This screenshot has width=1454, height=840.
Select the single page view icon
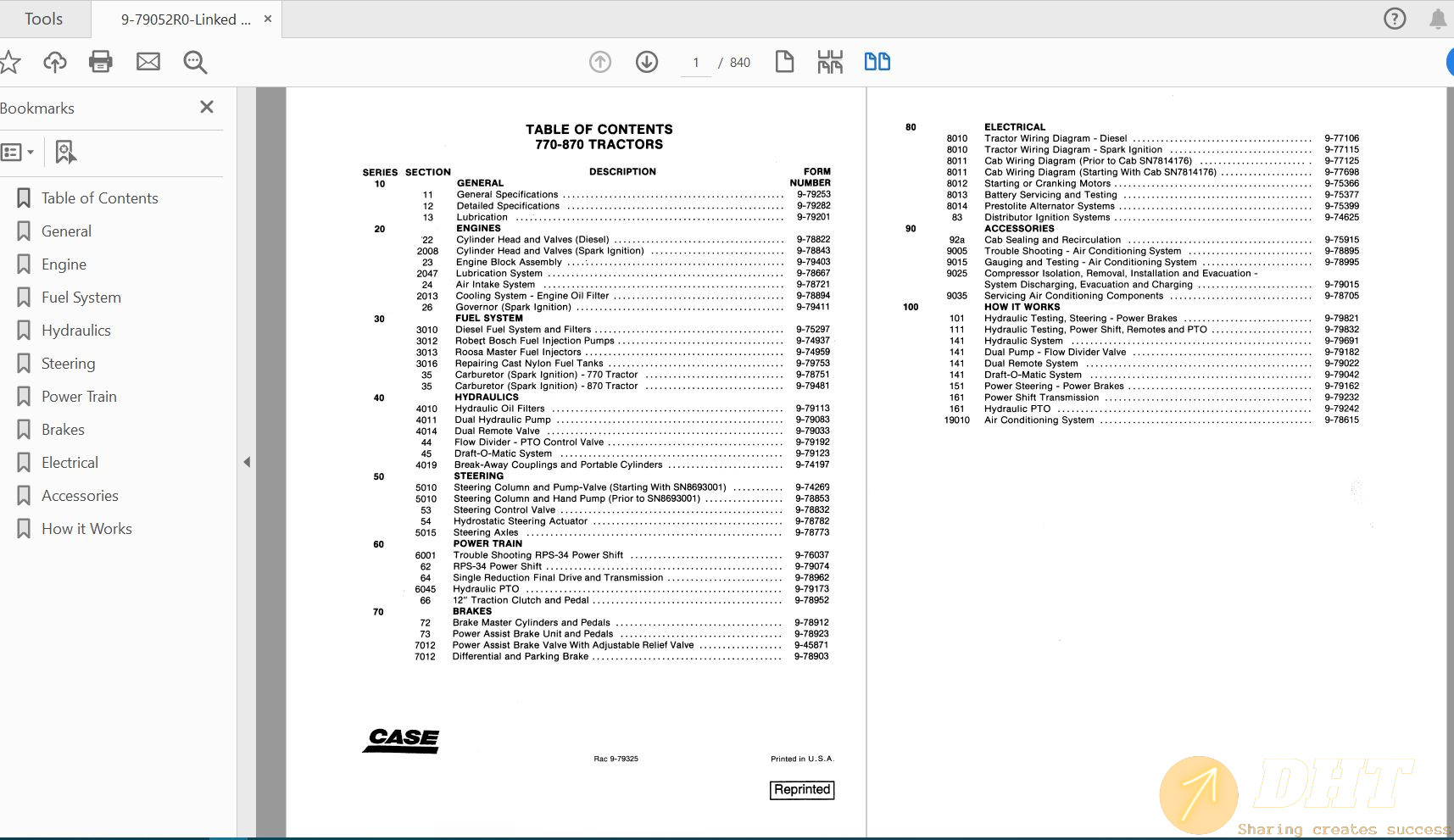coord(784,61)
